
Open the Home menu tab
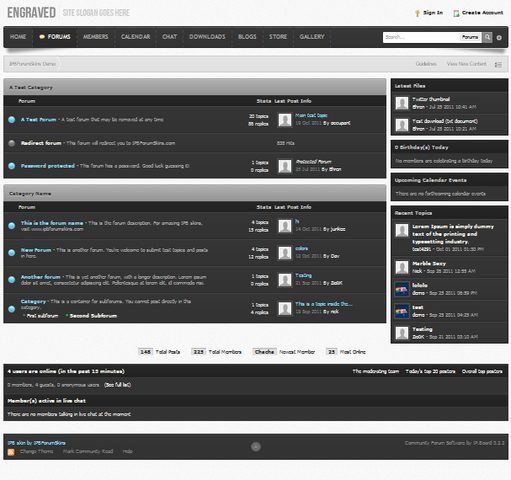[x=18, y=37]
